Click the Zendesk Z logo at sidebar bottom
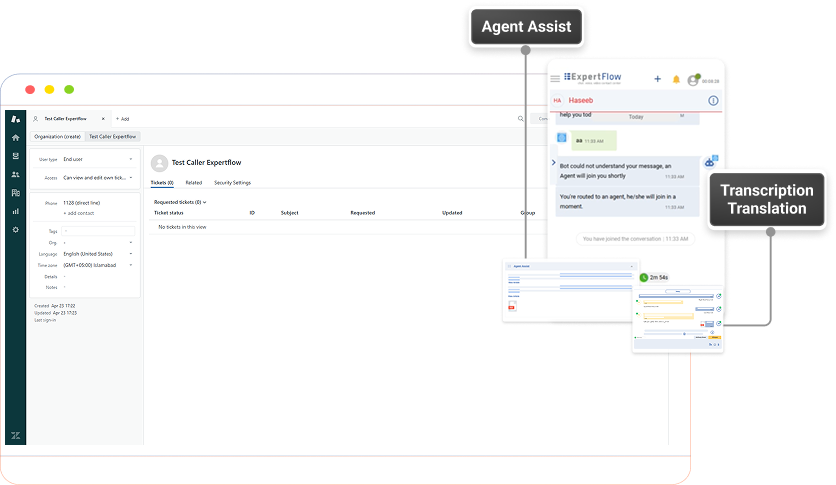 click(15, 435)
